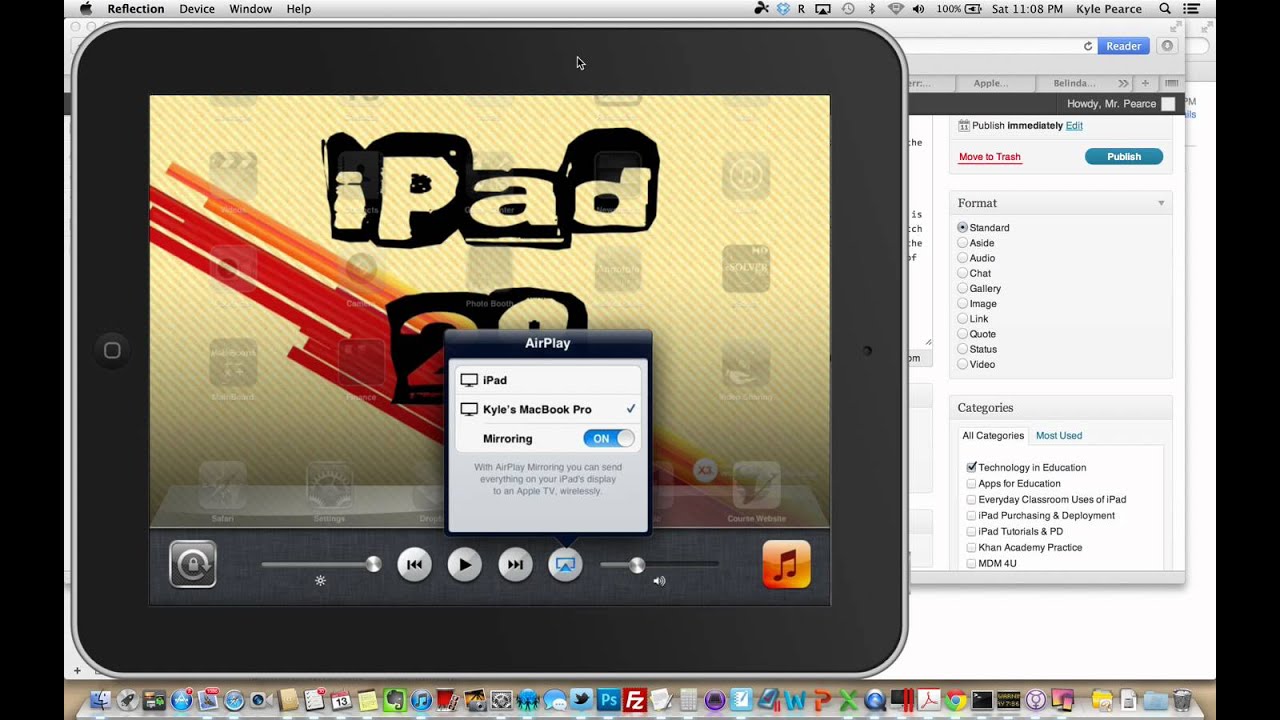1280x720 pixels.
Task: Tap the iPad screen rotation lock icon
Action: [x=193, y=565]
